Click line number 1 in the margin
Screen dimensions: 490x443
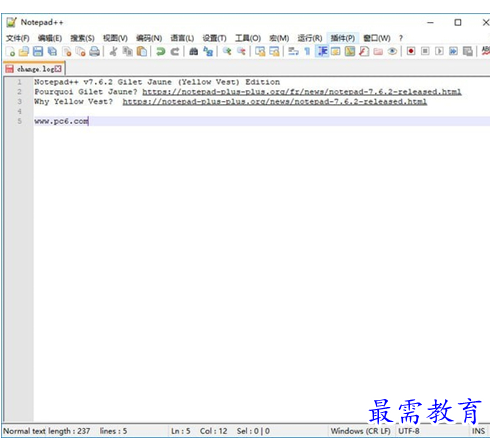pos(19,82)
